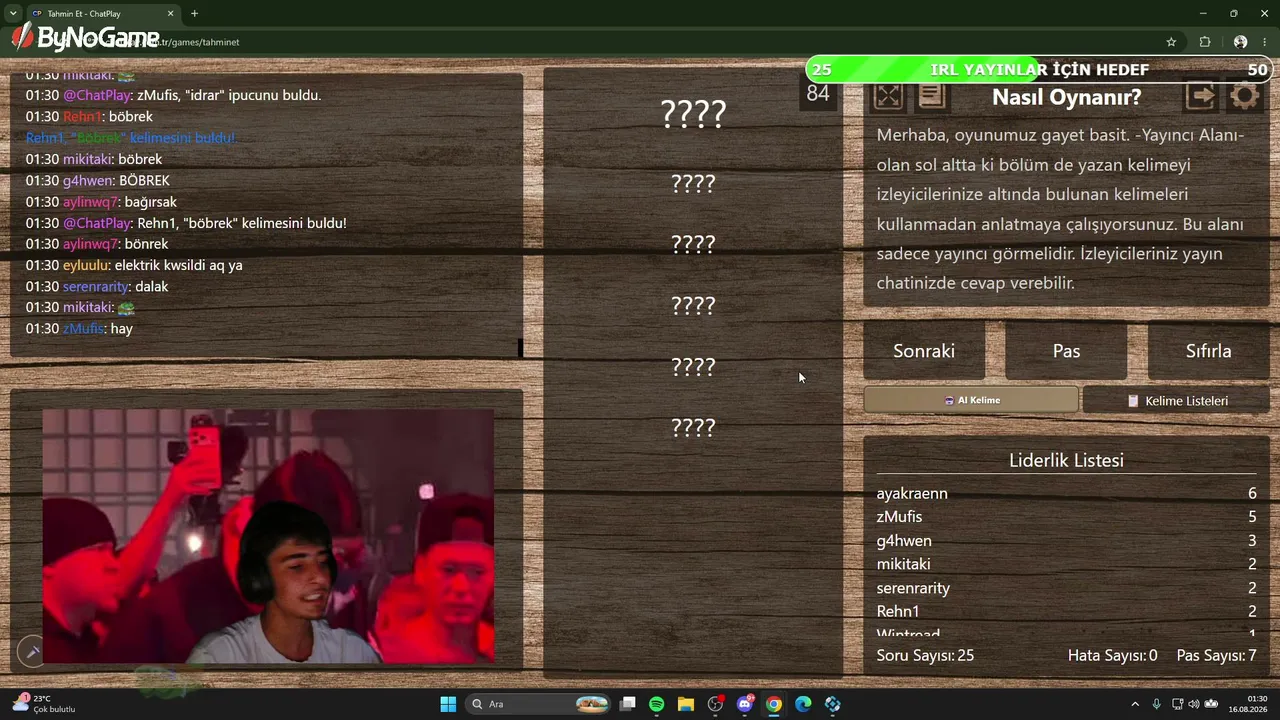1280x720 pixels.
Task: Click the Soru Sayısı: 25 counter
Action: pyautogui.click(x=925, y=656)
